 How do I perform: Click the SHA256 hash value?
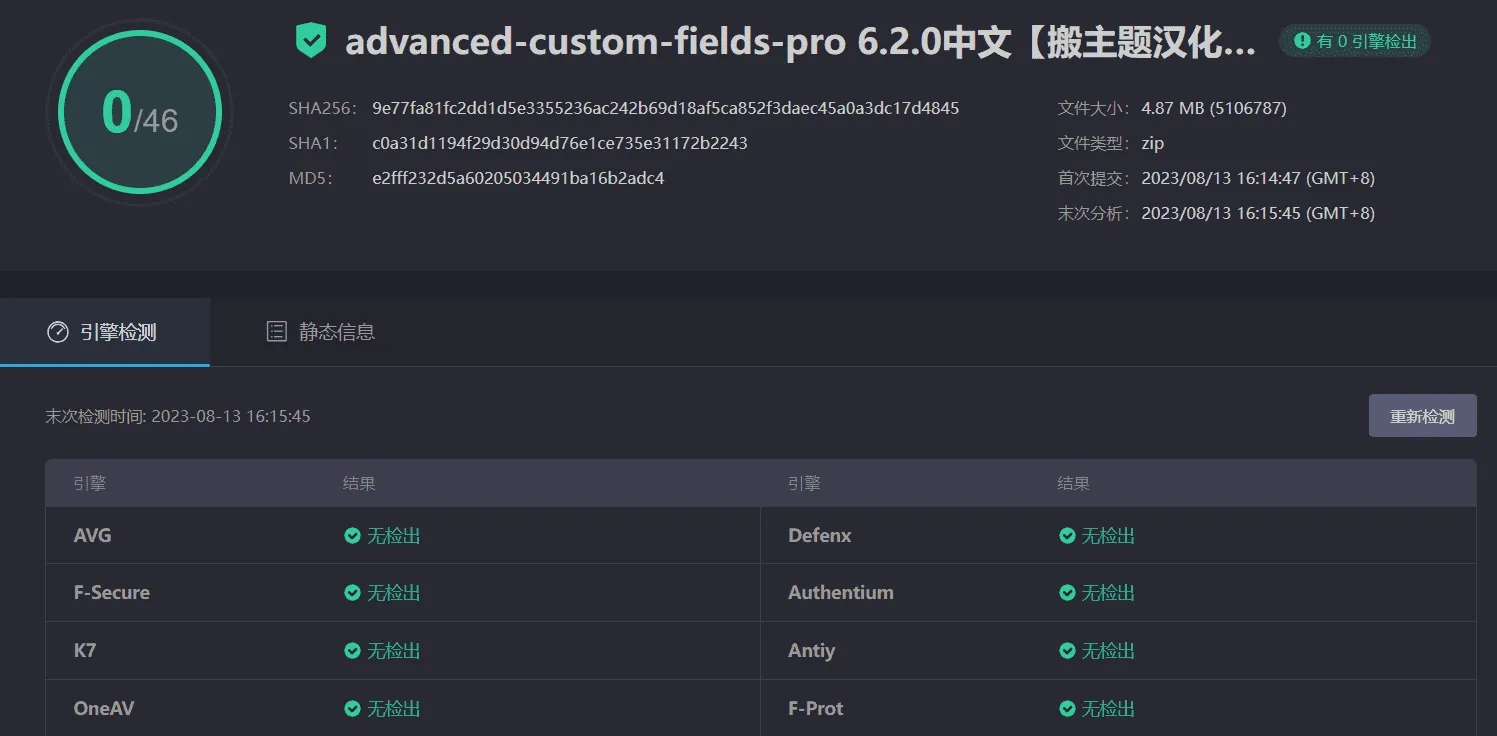[666, 108]
